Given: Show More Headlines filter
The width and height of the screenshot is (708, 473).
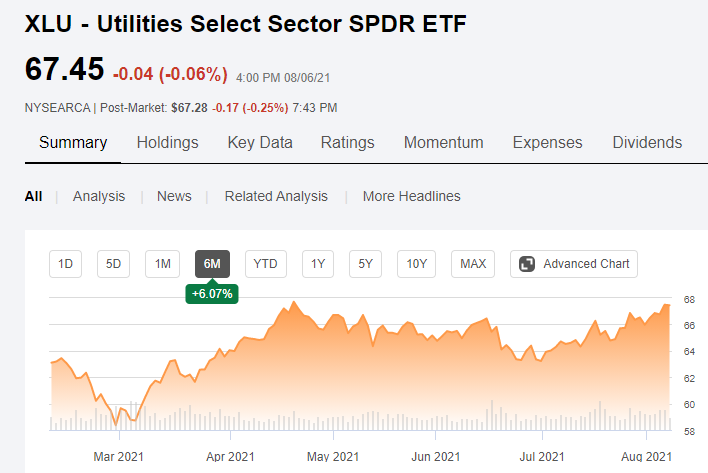Looking at the screenshot, I should (x=411, y=196).
